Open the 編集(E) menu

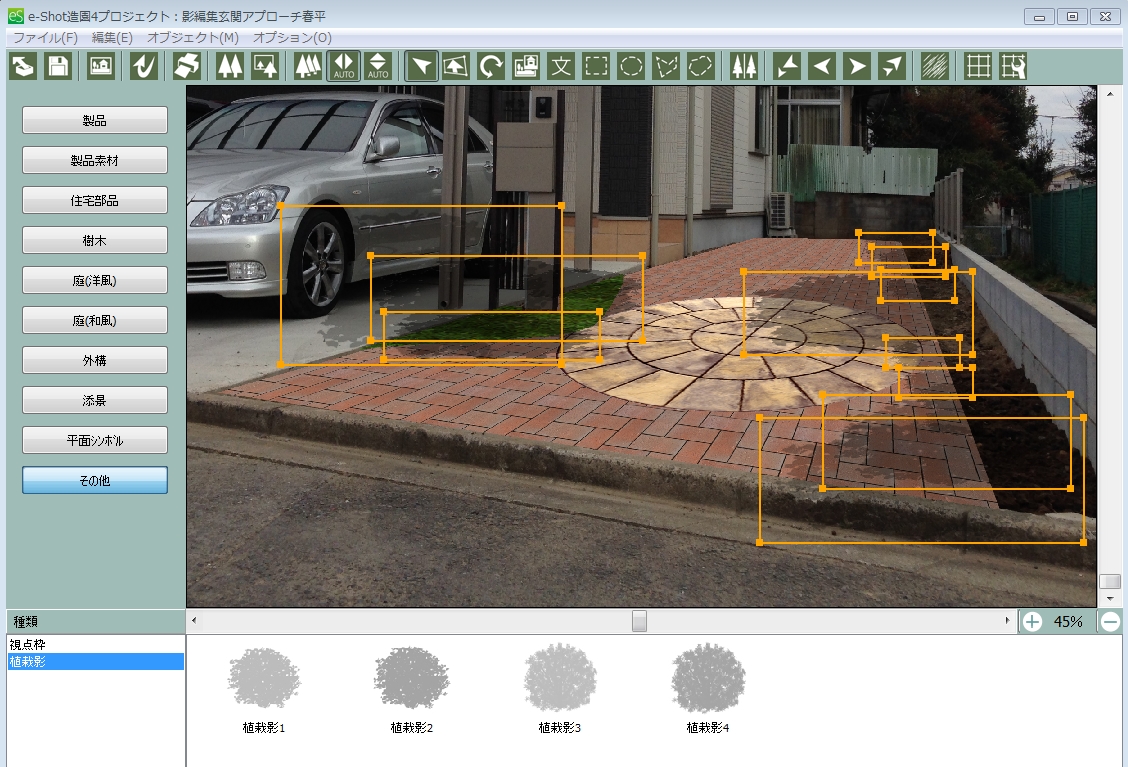(x=112, y=37)
